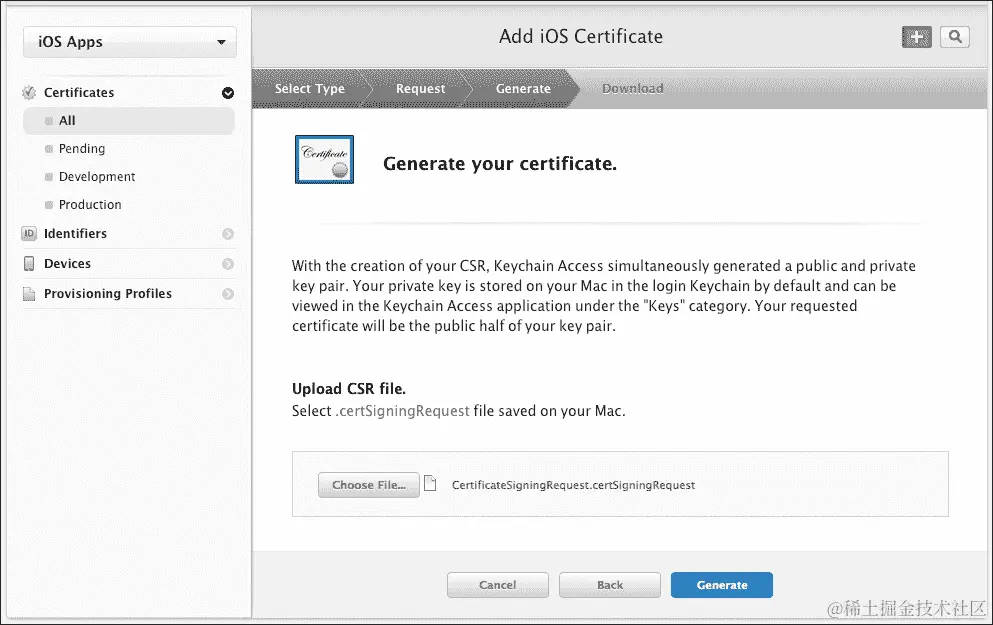Expand the Identifiers section arrow
This screenshot has height=625, width=993.
click(228, 234)
